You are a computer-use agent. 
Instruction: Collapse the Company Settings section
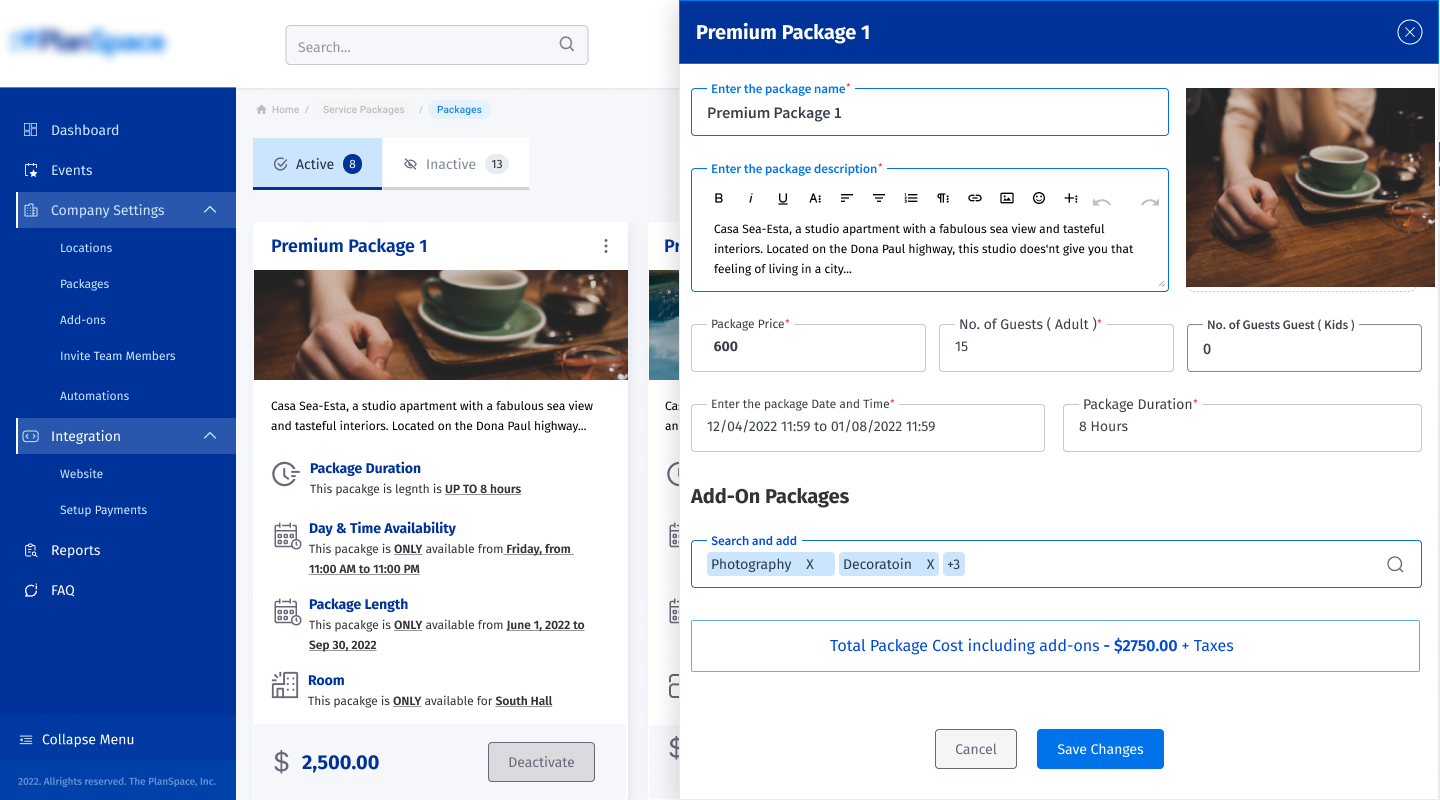(x=210, y=210)
